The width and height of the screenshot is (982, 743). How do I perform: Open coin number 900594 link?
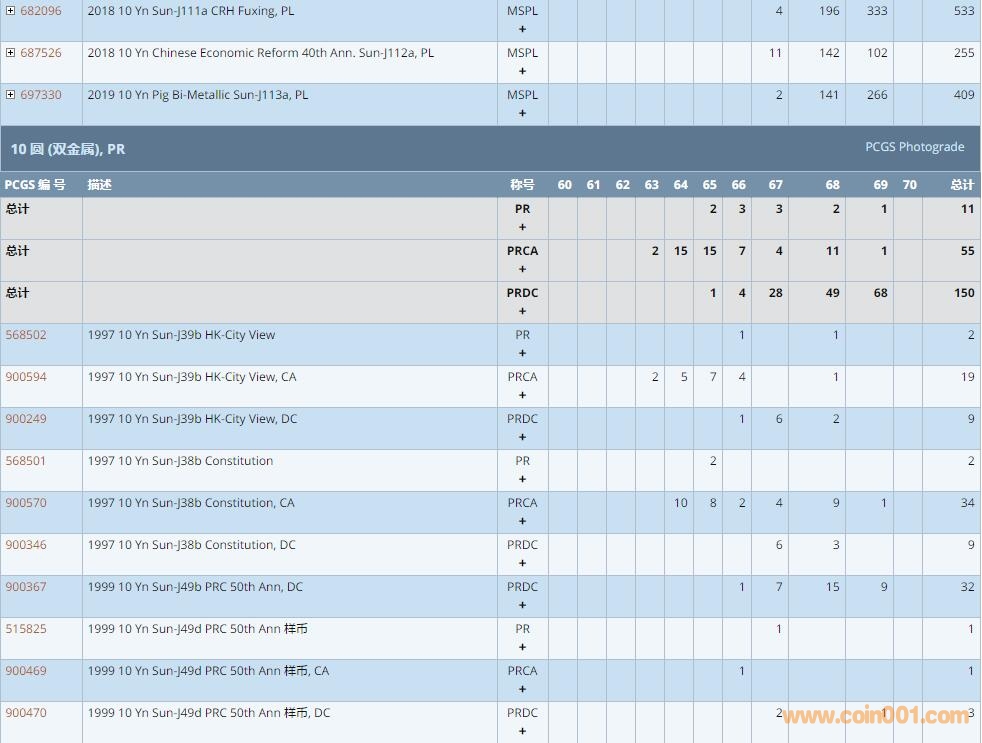pos(26,377)
